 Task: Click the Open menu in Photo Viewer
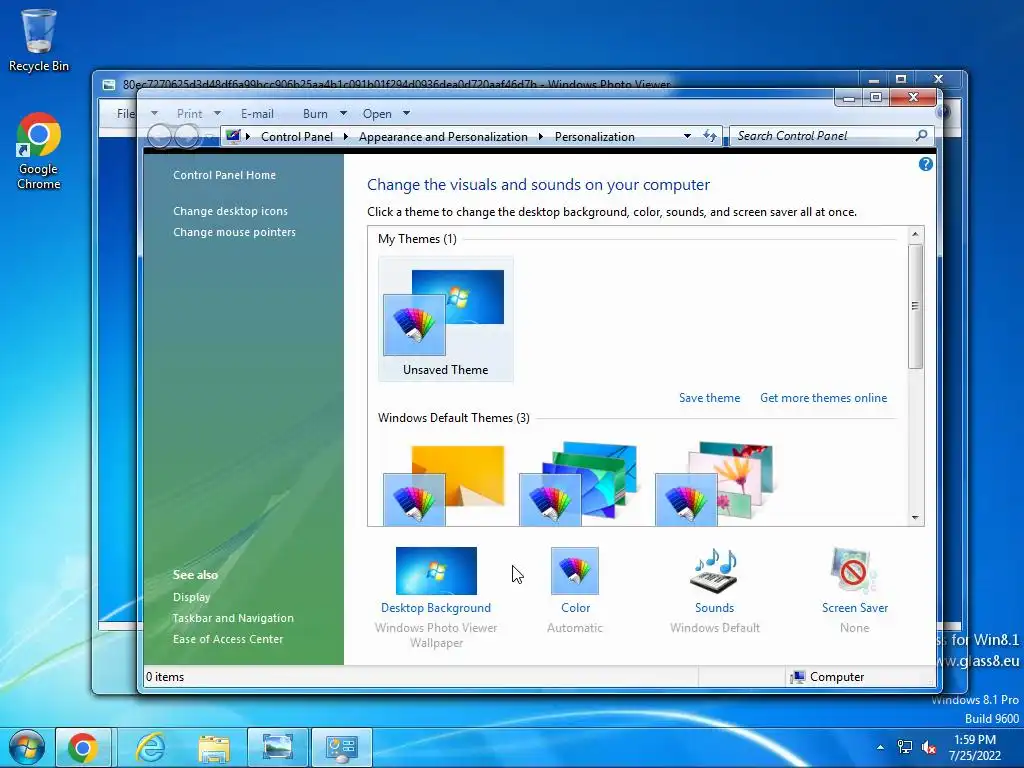(x=377, y=114)
